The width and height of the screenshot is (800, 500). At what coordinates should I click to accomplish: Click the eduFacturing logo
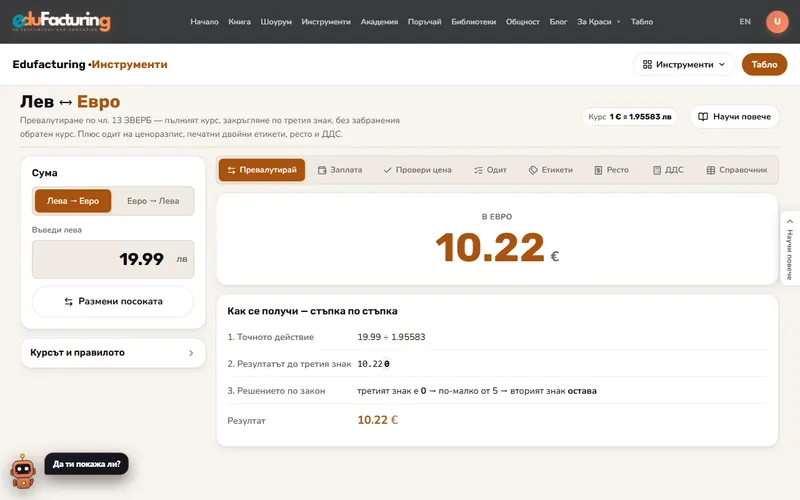pyautogui.click(x=61, y=21)
